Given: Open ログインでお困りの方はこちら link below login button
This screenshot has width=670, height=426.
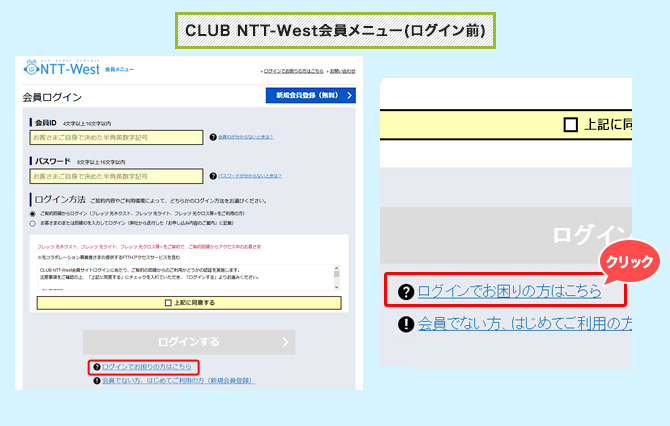Looking at the screenshot, I should click(x=147, y=367).
